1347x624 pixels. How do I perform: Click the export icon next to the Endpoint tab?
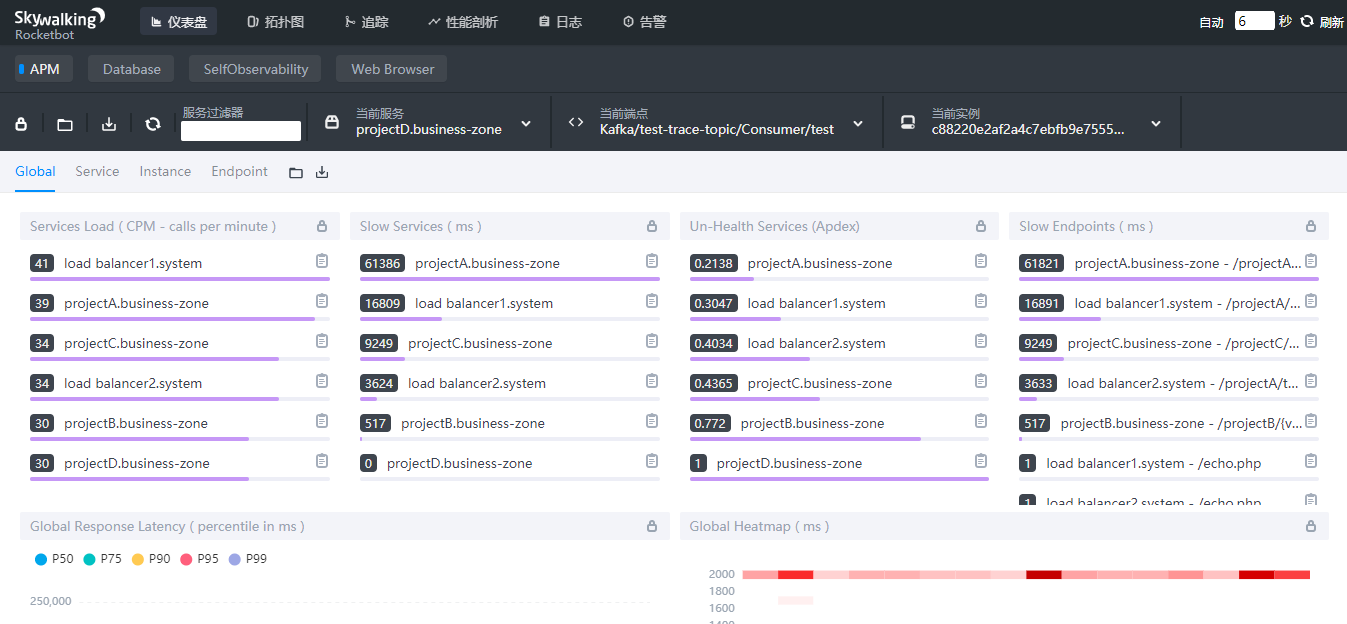(322, 172)
